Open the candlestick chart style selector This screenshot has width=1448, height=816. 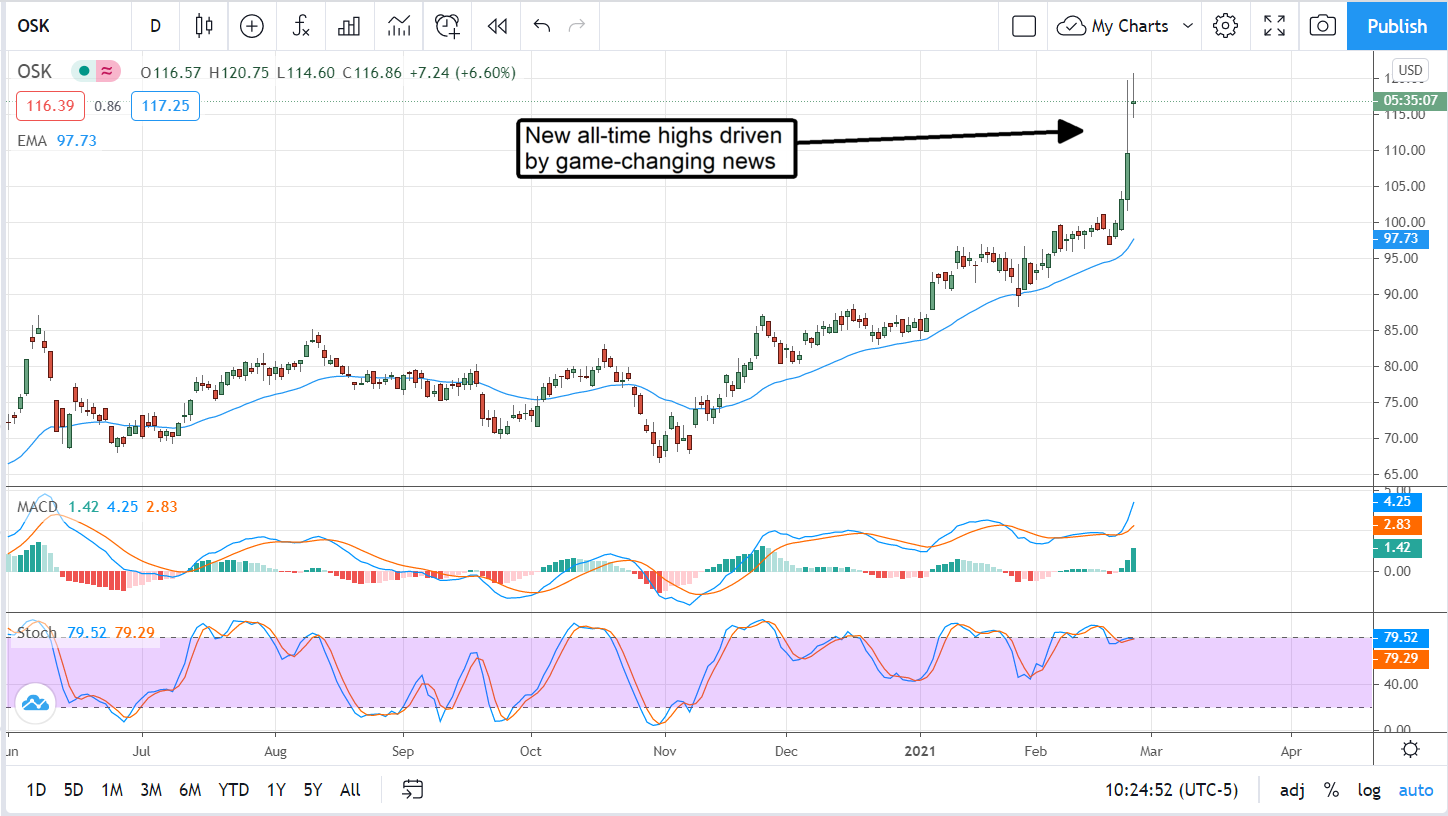click(204, 26)
